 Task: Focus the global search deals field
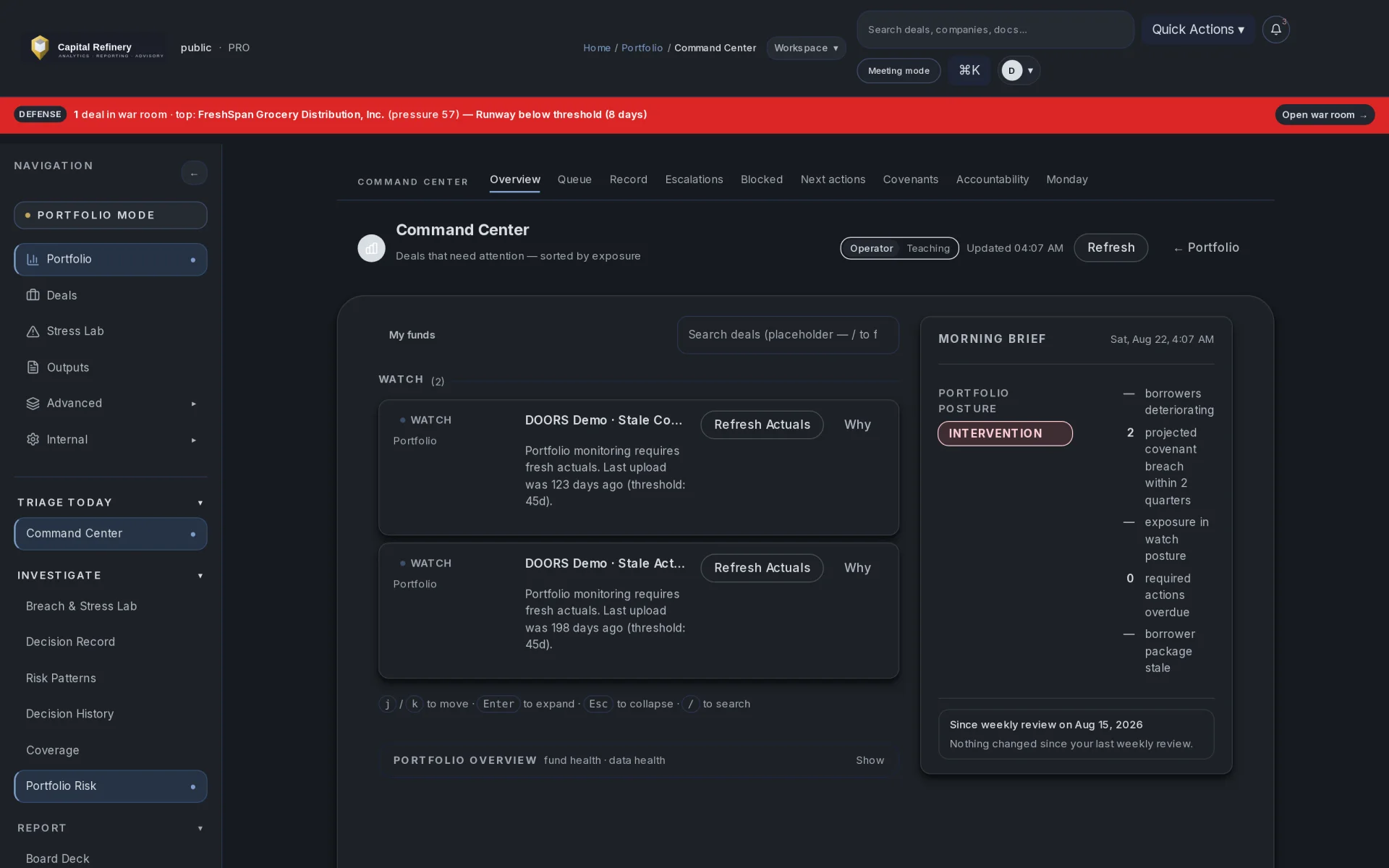995,30
